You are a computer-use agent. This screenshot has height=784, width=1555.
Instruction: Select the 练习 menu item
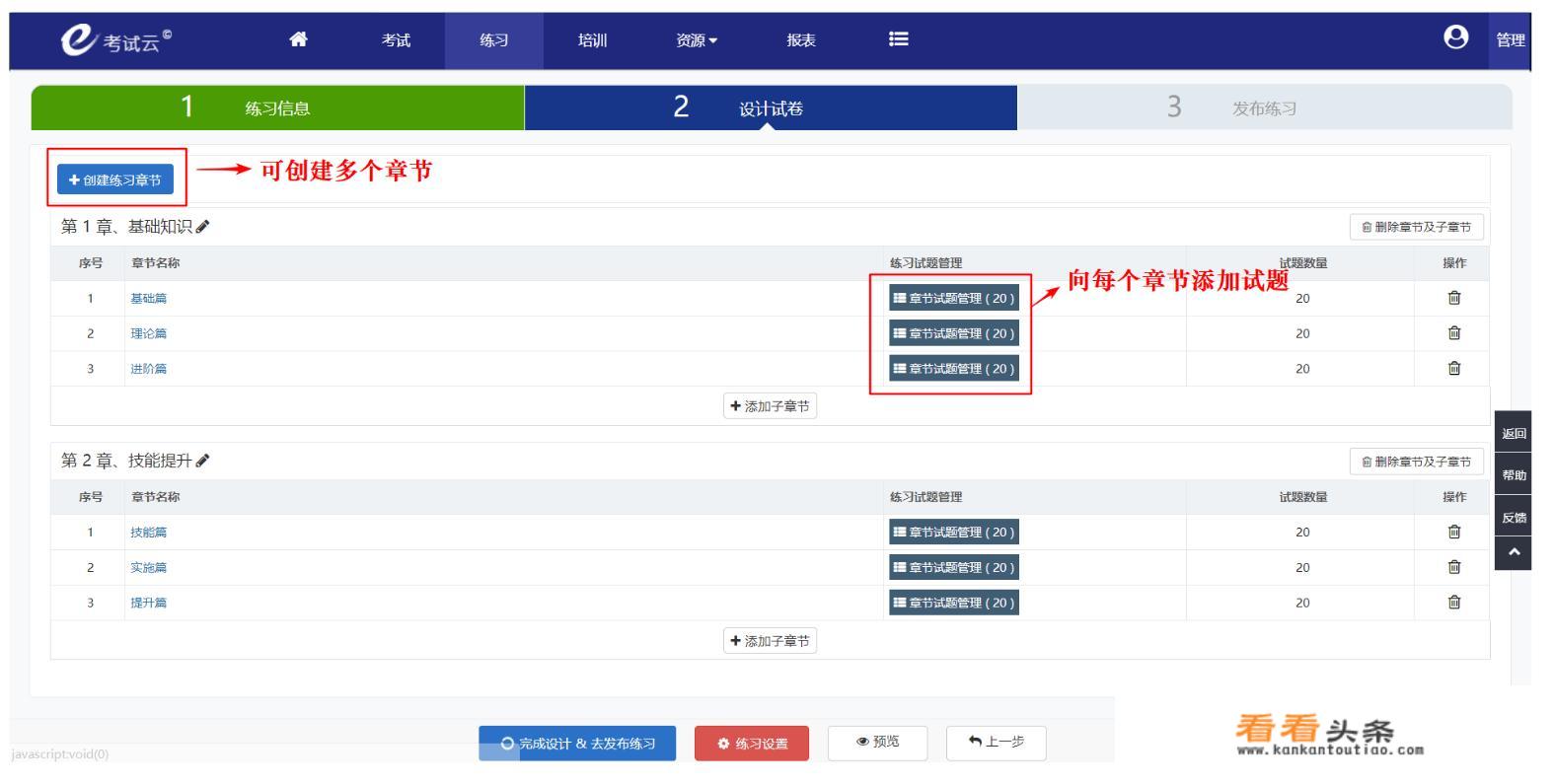493,40
